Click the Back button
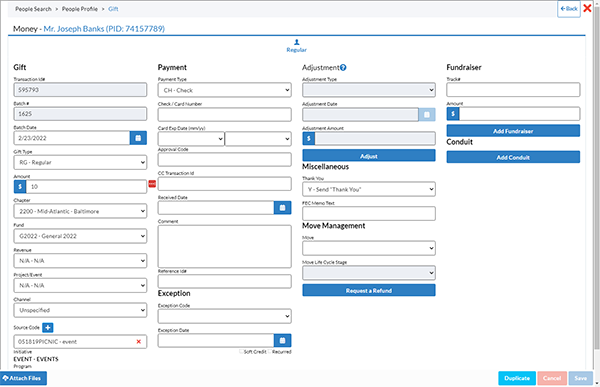The height and width of the screenshot is (387, 600). pyautogui.click(x=569, y=9)
